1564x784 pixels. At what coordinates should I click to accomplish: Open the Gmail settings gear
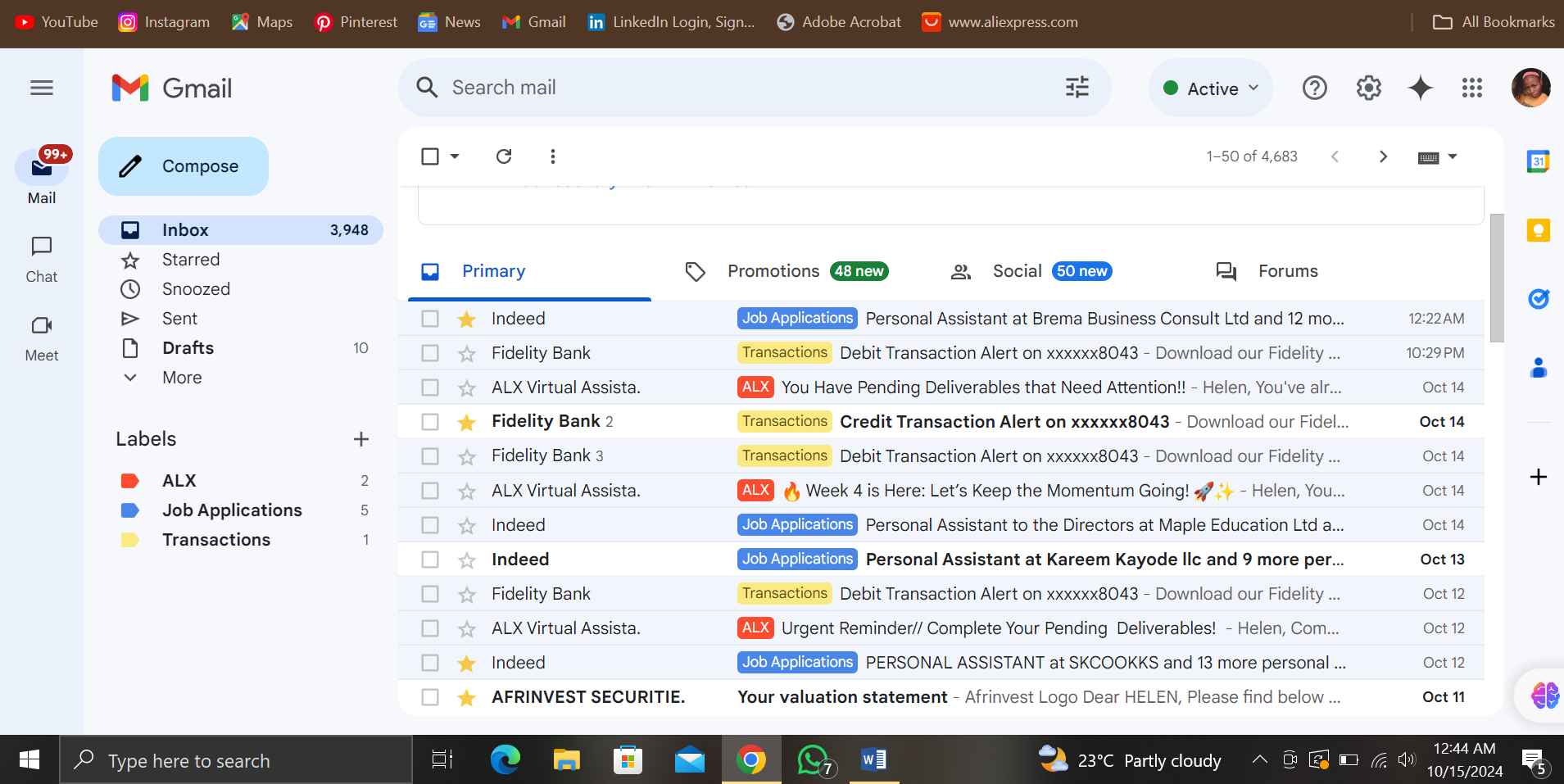click(1368, 88)
